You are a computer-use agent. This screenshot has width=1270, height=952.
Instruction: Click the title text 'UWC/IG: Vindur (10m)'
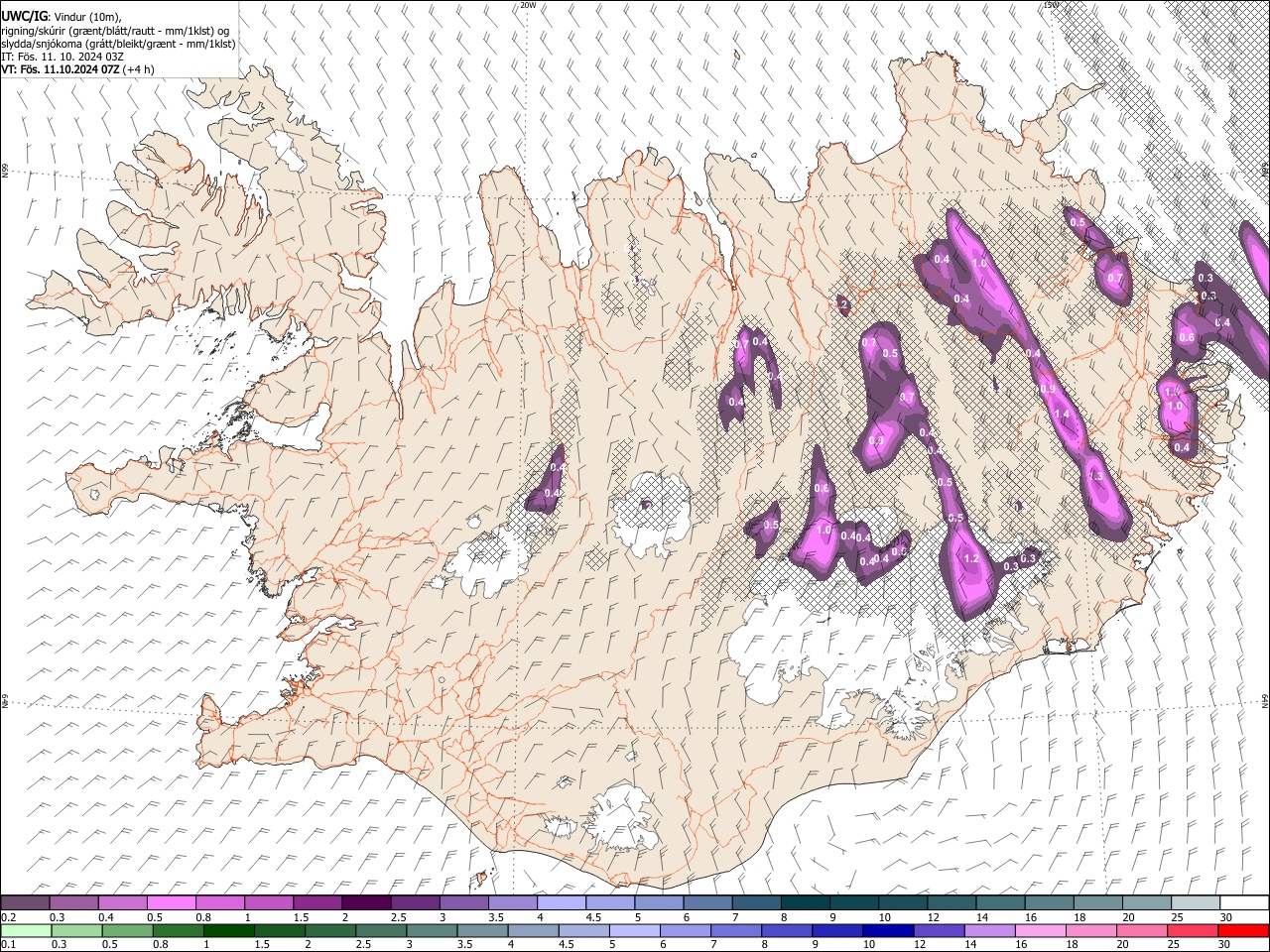[62, 17]
